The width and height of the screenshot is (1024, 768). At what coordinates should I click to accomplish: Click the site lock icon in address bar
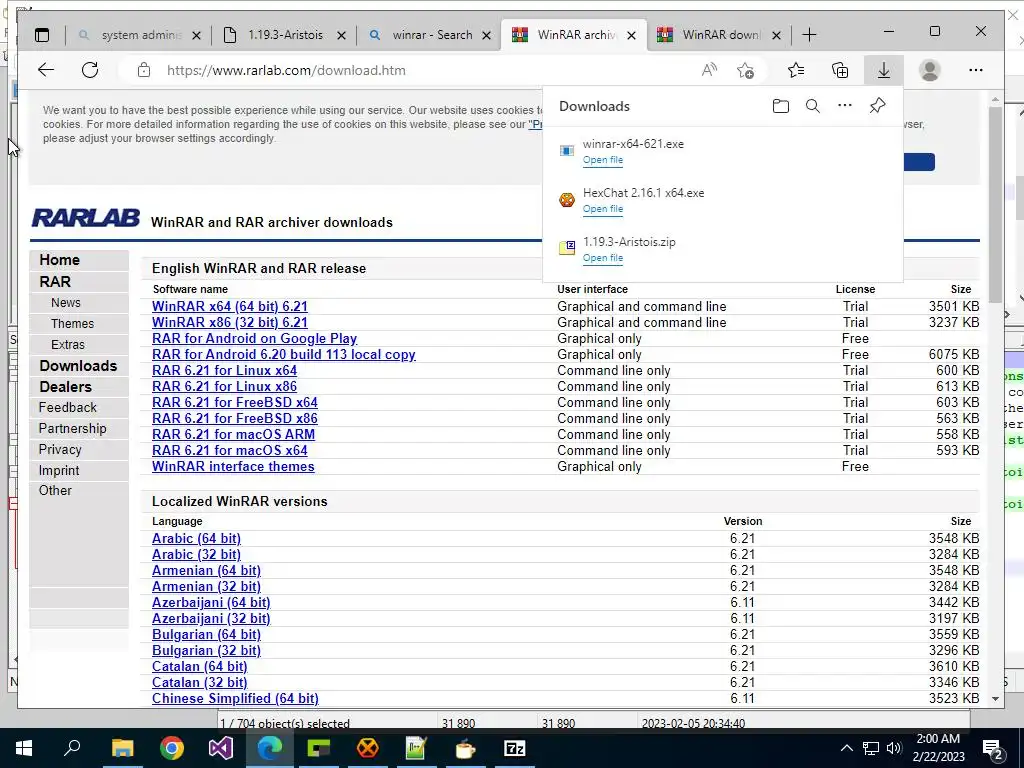[x=144, y=70]
